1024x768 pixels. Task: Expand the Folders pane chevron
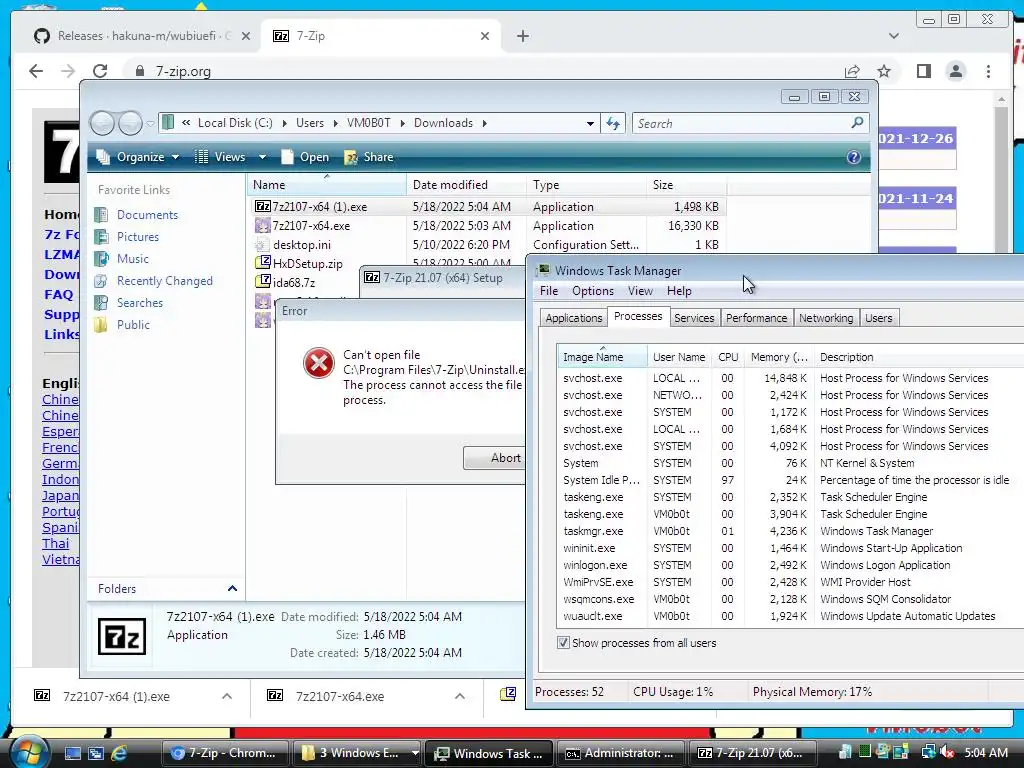click(x=232, y=588)
